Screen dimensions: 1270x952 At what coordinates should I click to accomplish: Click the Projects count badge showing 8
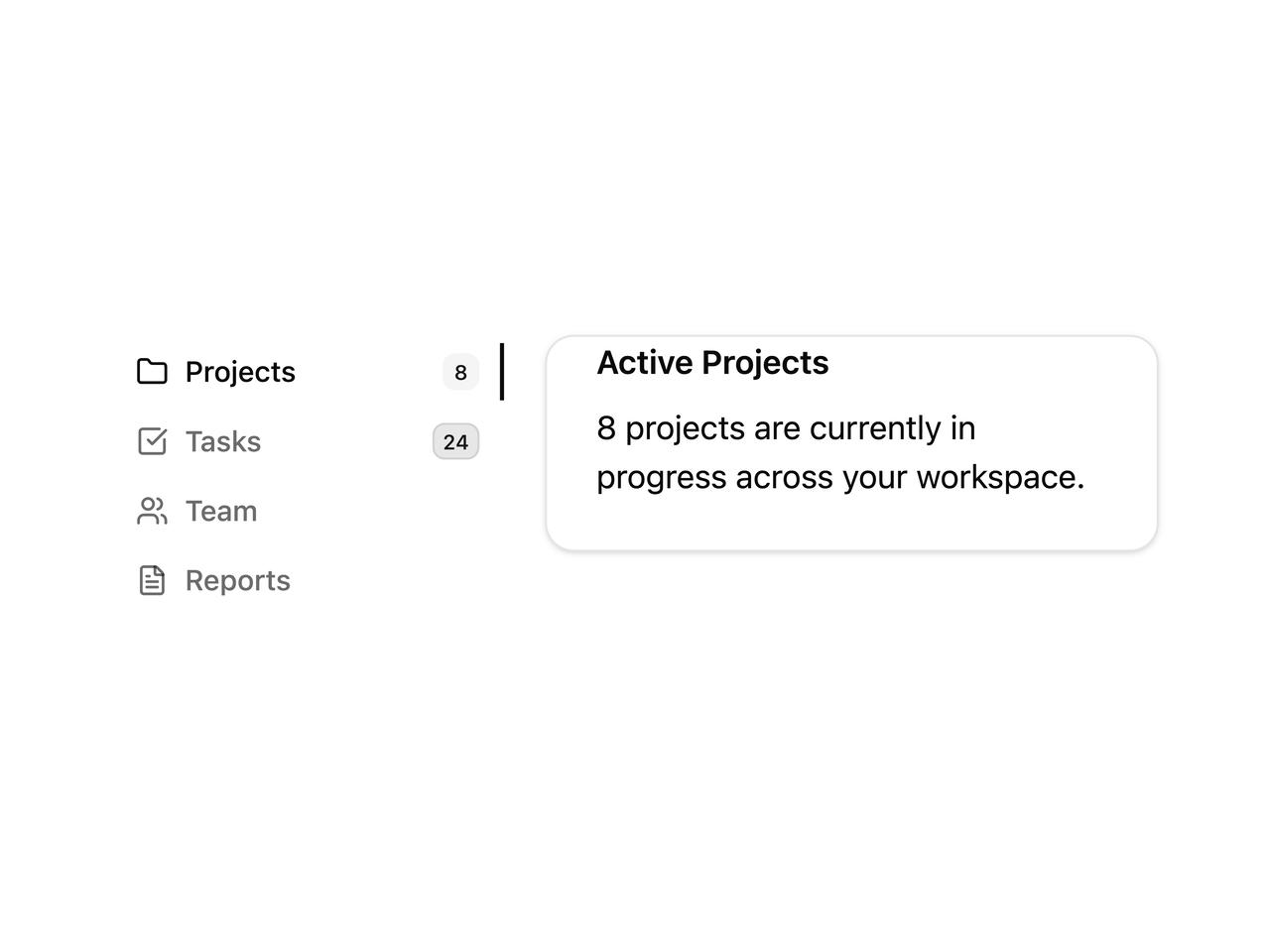click(460, 372)
